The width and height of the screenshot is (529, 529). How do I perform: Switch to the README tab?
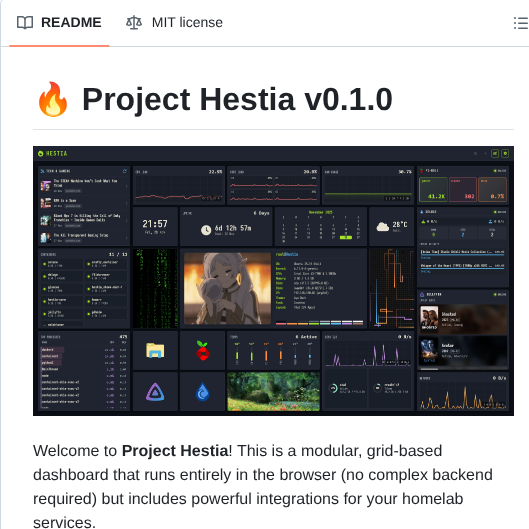coord(59,23)
